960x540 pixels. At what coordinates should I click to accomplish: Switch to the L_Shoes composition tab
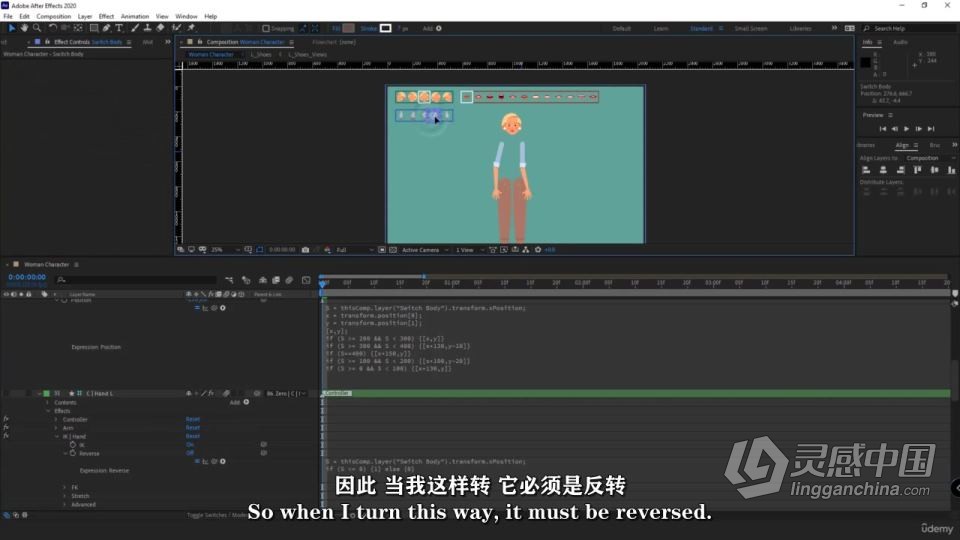coord(261,54)
